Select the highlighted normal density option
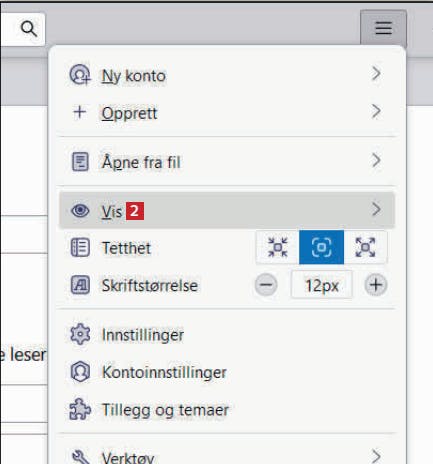Image resolution: width=433 pixels, height=464 pixels. coord(321,247)
